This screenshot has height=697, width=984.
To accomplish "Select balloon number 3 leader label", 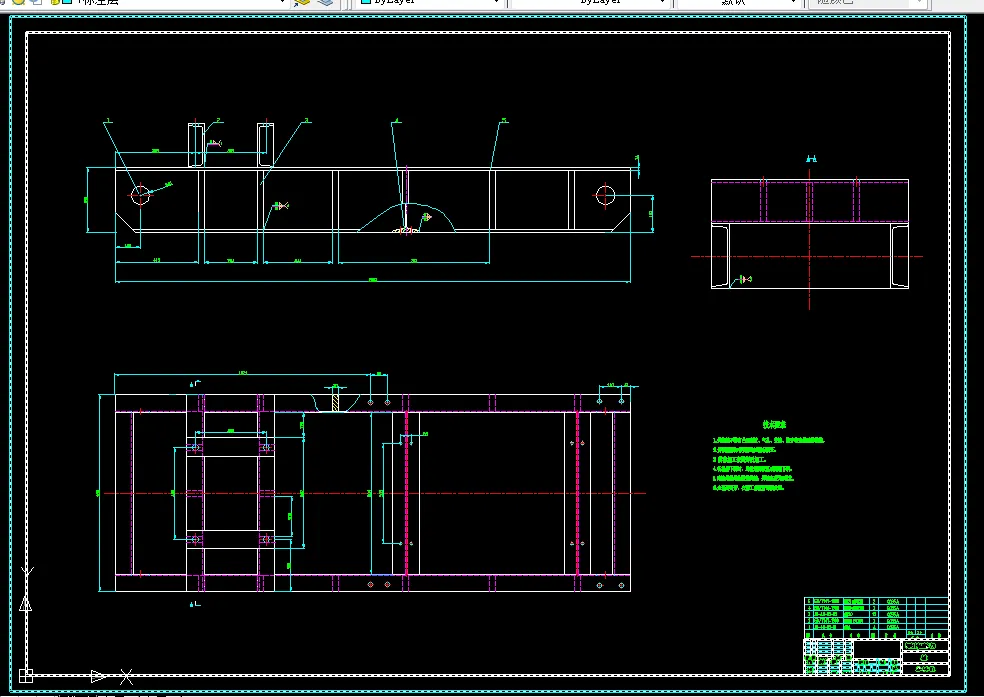I will click(x=306, y=120).
